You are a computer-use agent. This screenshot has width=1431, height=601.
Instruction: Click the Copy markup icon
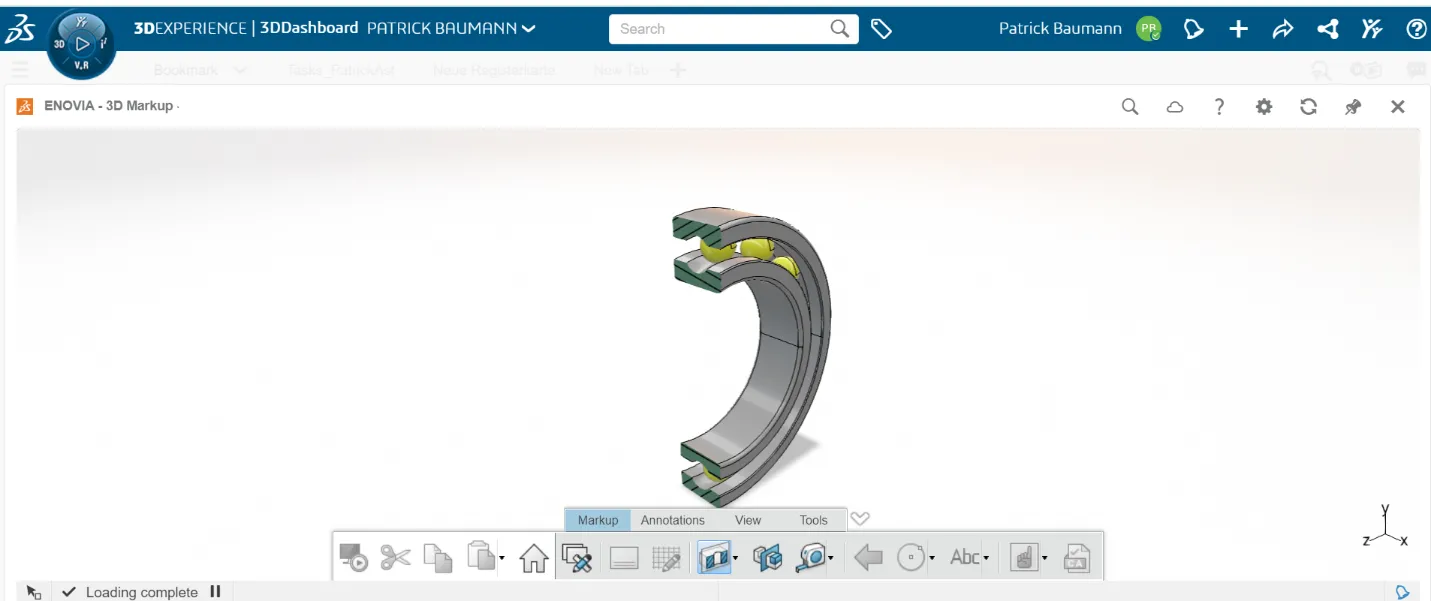coord(438,557)
